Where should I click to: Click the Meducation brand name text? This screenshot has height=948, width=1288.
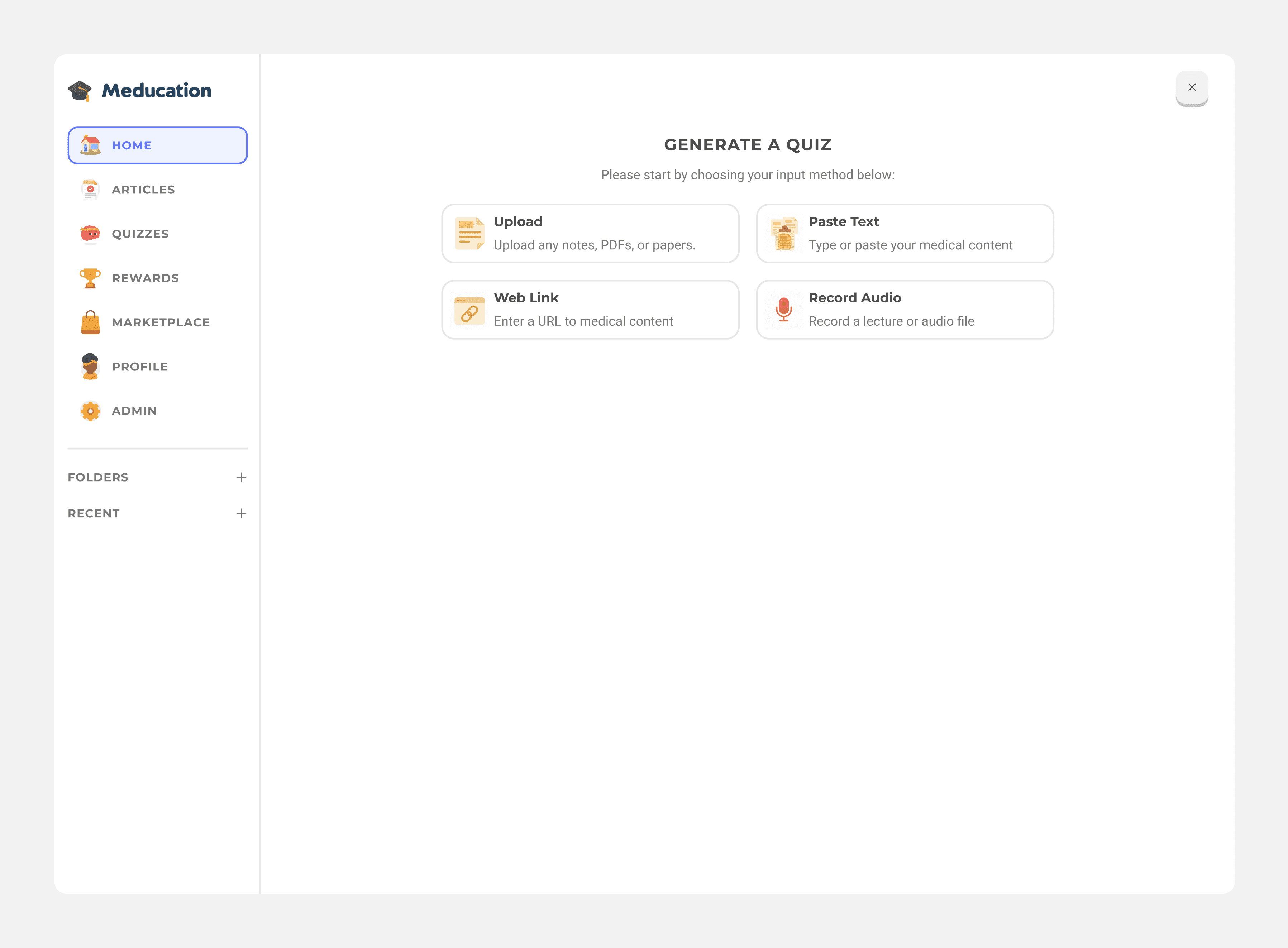pyautogui.click(x=157, y=91)
